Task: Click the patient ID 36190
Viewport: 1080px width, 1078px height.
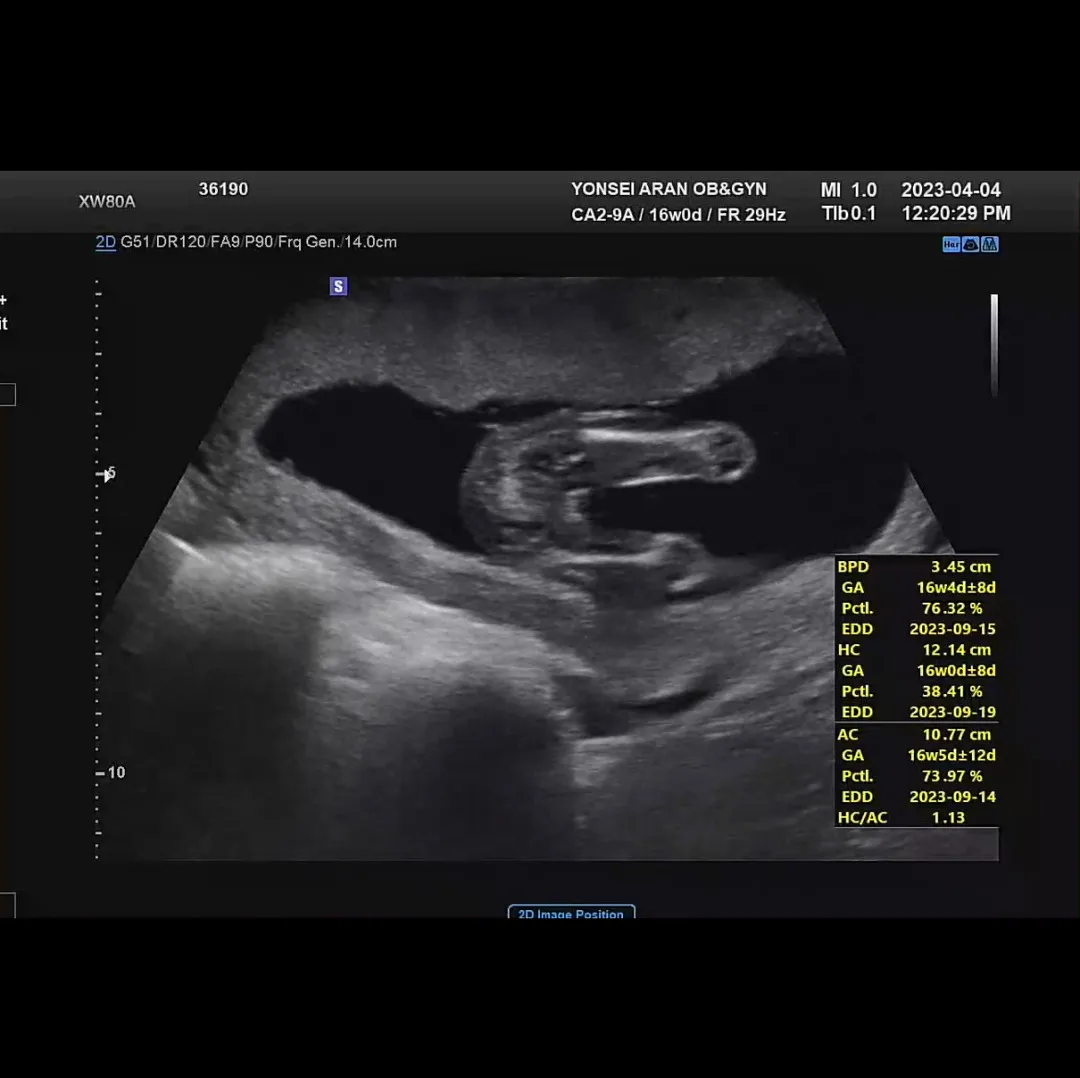Action: click(x=223, y=189)
